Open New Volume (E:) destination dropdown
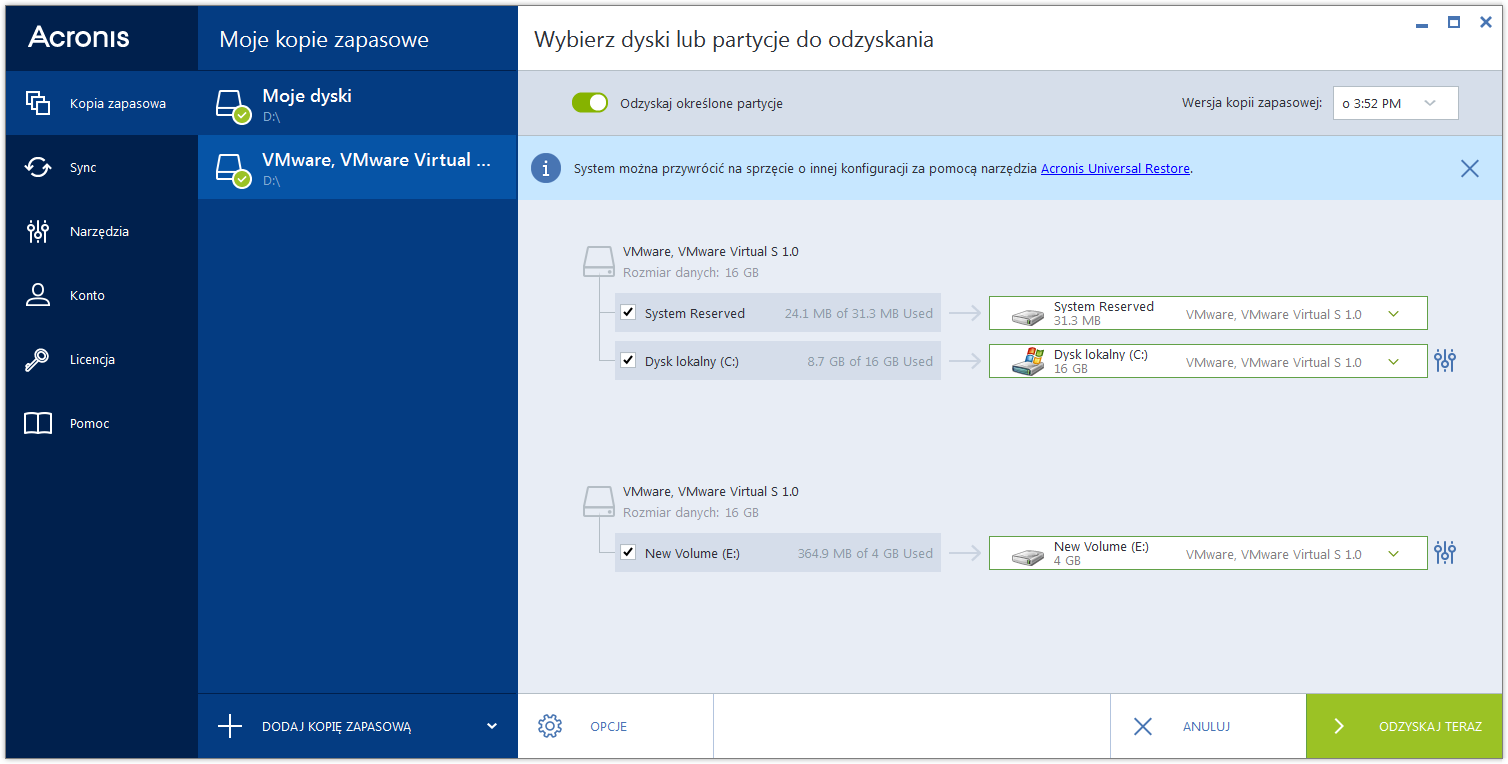 pos(1208,553)
